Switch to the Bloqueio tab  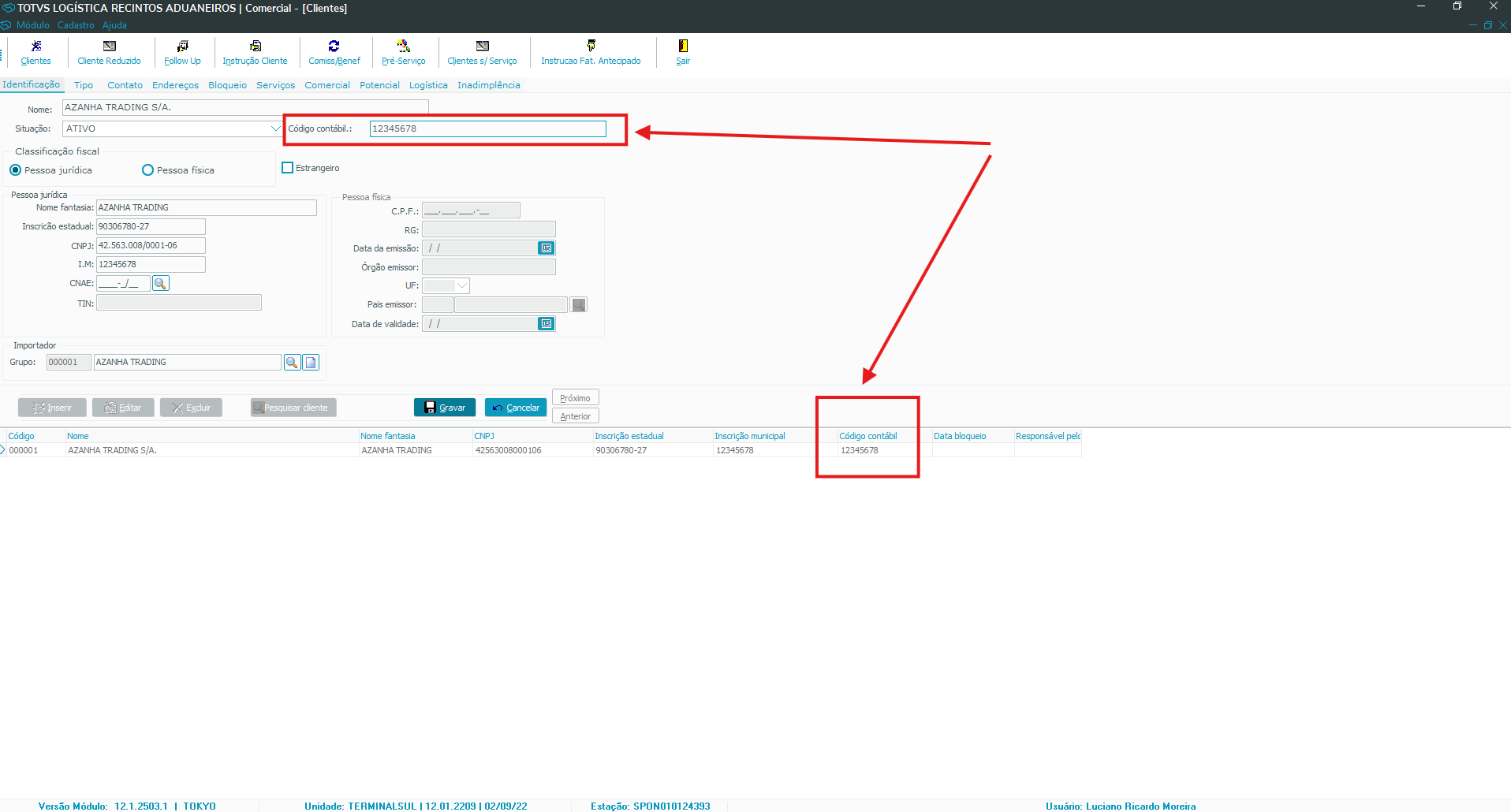pos(228,85)
